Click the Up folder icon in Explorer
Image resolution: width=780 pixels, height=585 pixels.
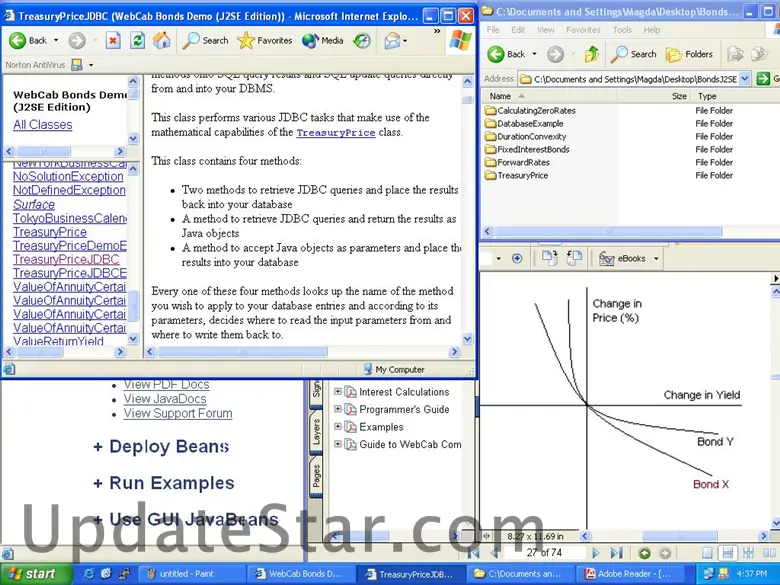click(592, 54)
